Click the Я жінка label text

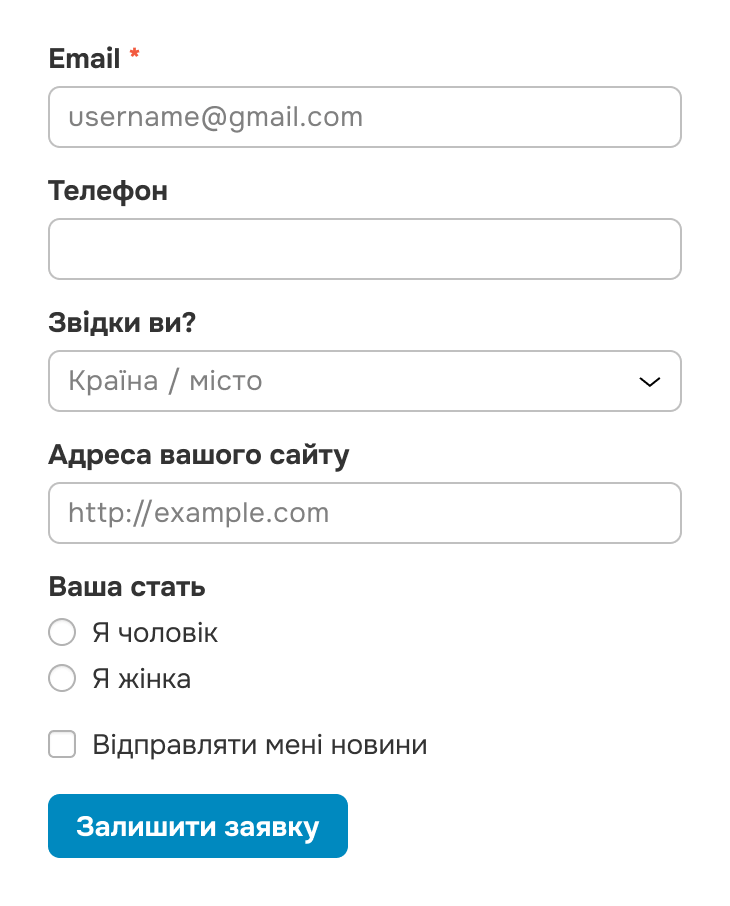[141, 679]
